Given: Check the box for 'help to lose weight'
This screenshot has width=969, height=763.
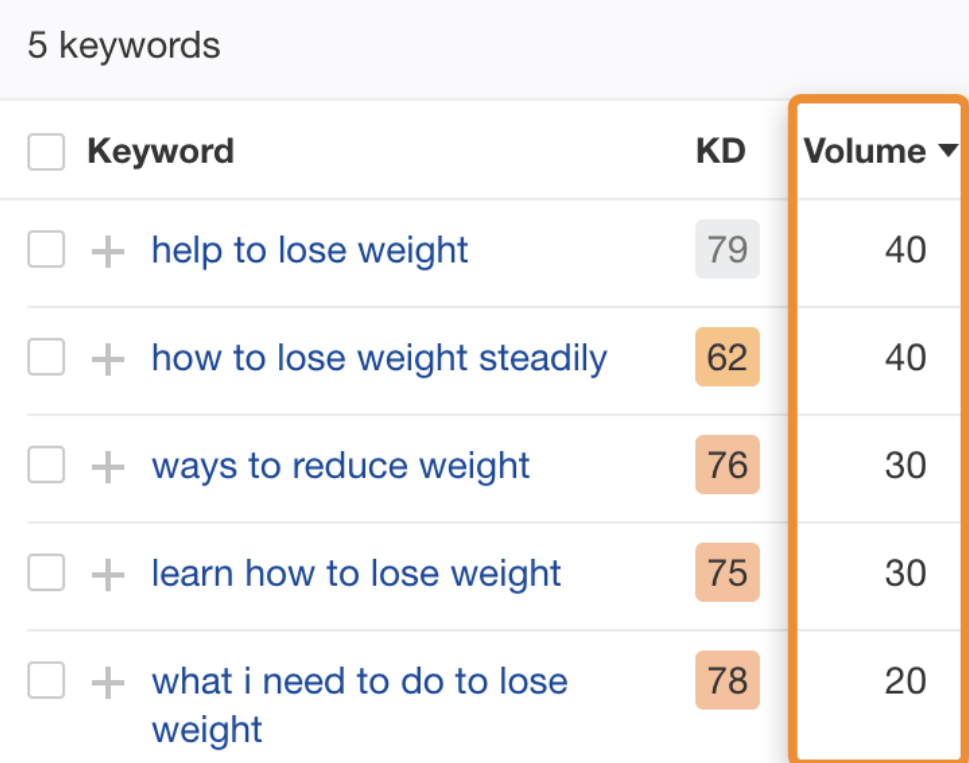Looking at the screenshot, I should 46,249.
